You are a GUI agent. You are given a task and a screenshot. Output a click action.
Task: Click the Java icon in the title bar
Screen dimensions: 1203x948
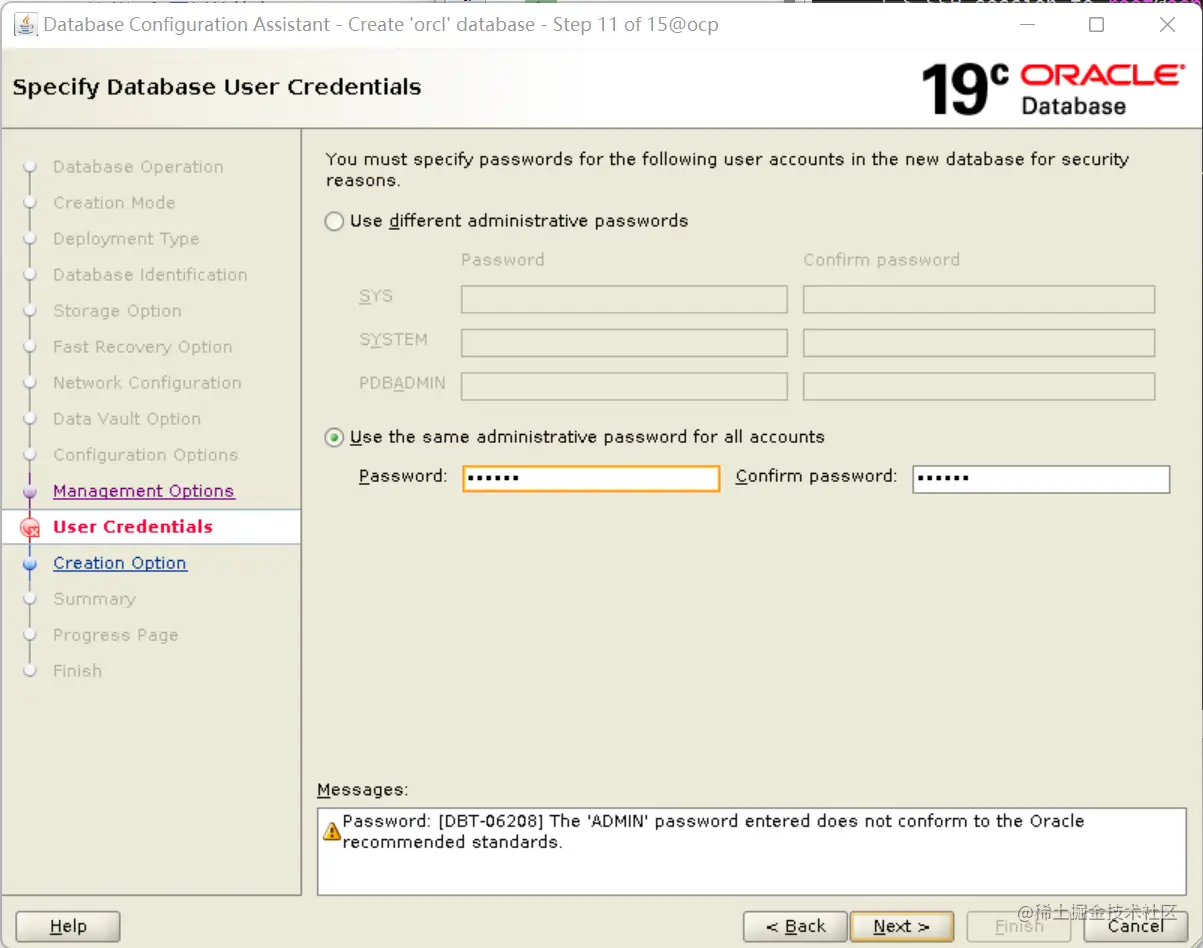(x=25, y=24)
